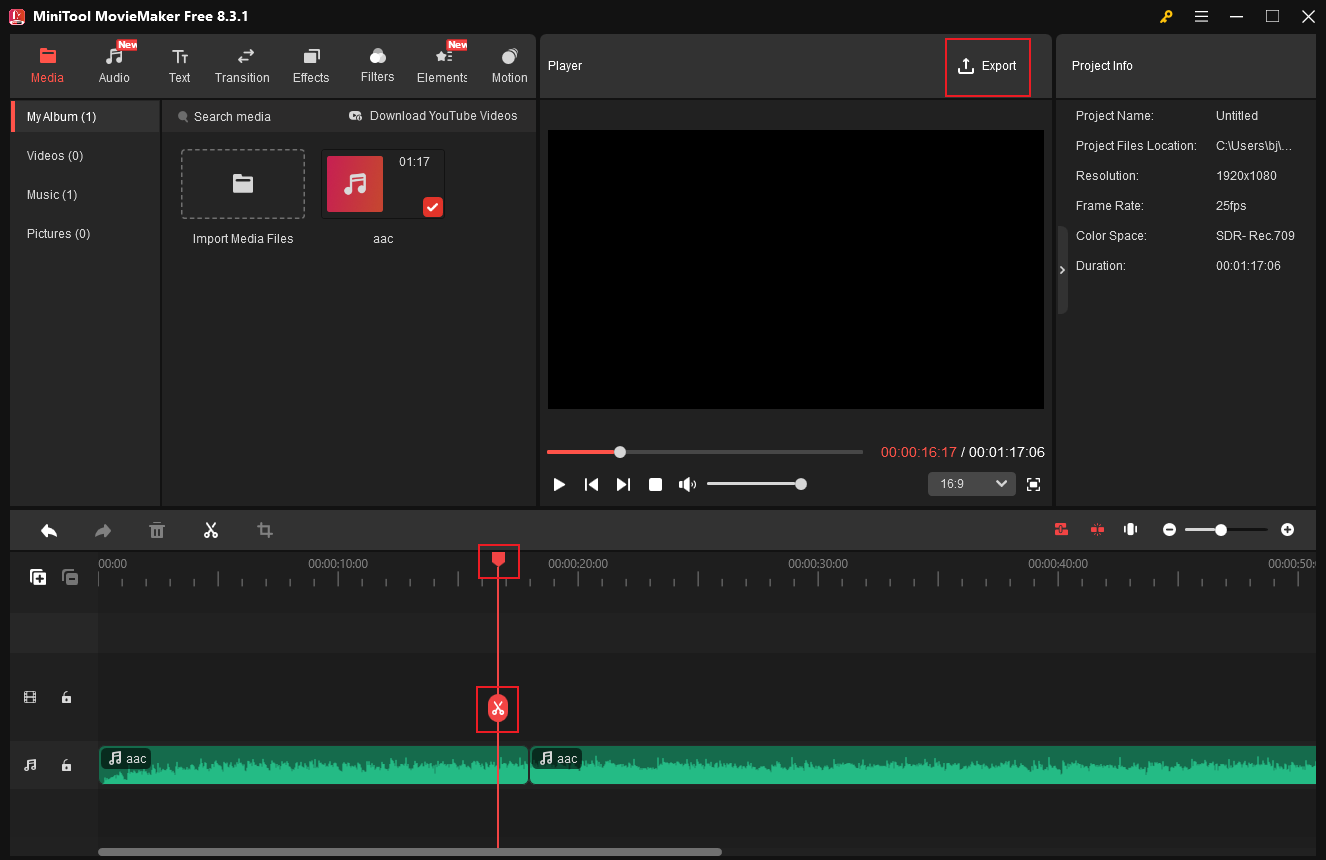Screen dimensions: 1326x860
Task: Undo the last action
Action: click(x=49, y=530)
